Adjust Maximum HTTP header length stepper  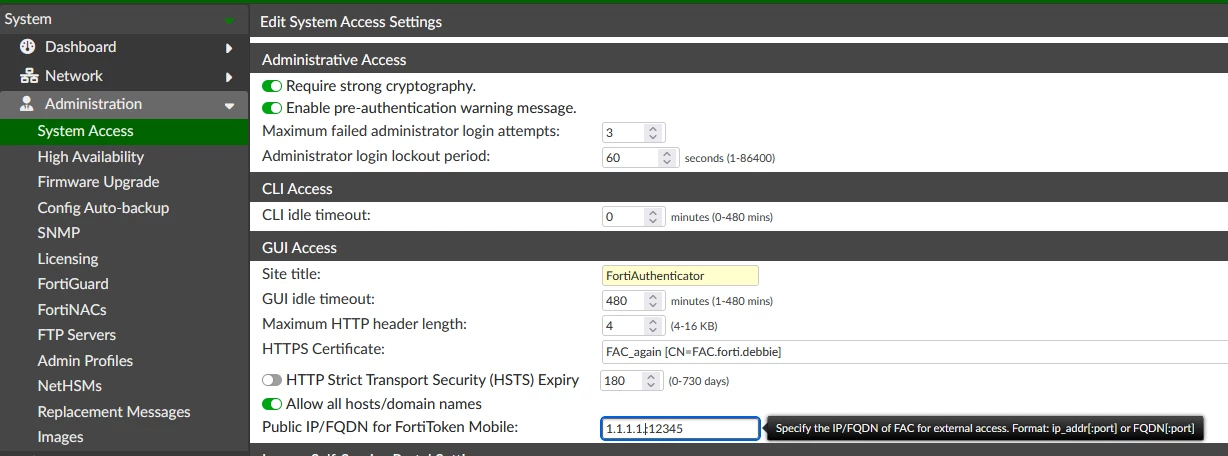tap(653, 325)
